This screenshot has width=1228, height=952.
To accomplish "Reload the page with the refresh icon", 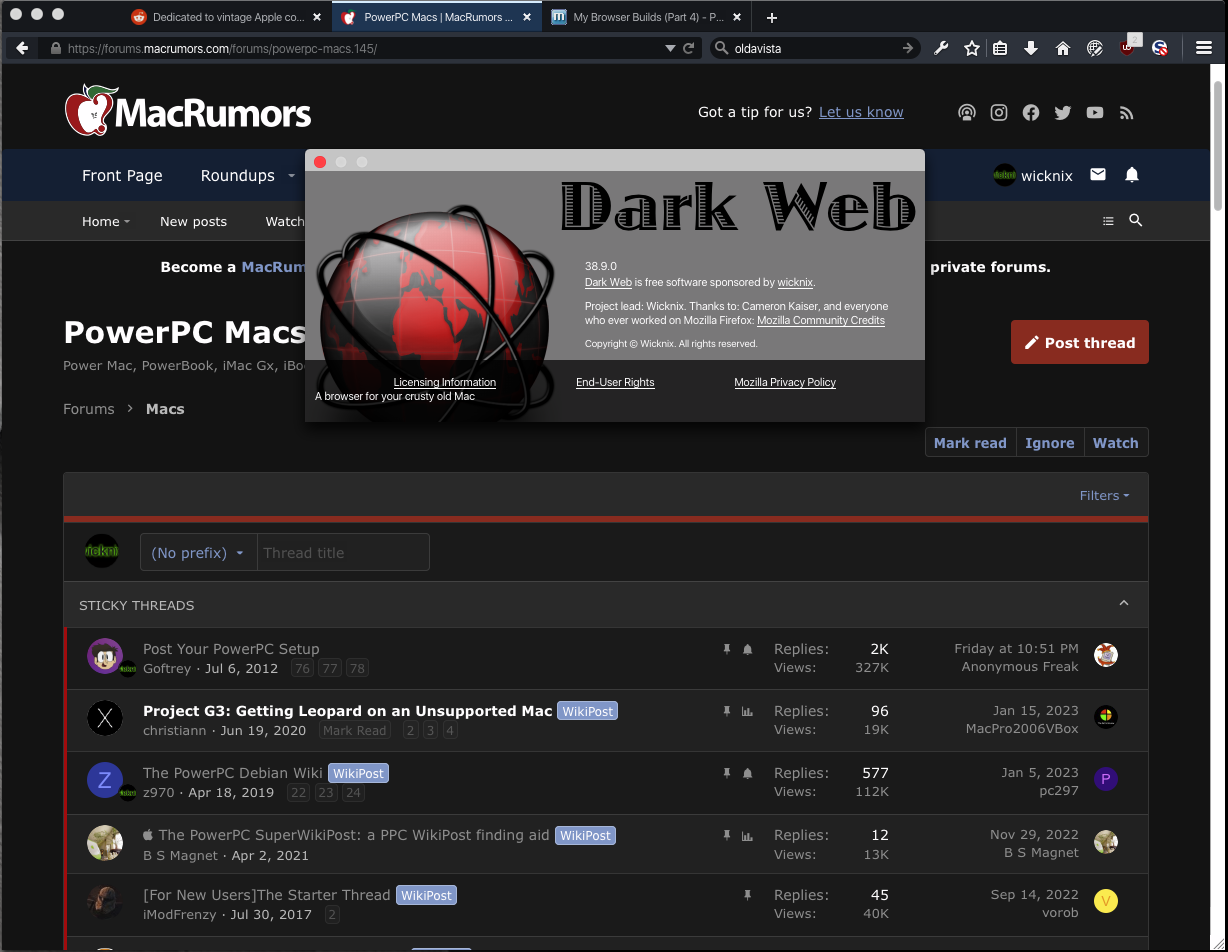I will (x=689, y=48).
